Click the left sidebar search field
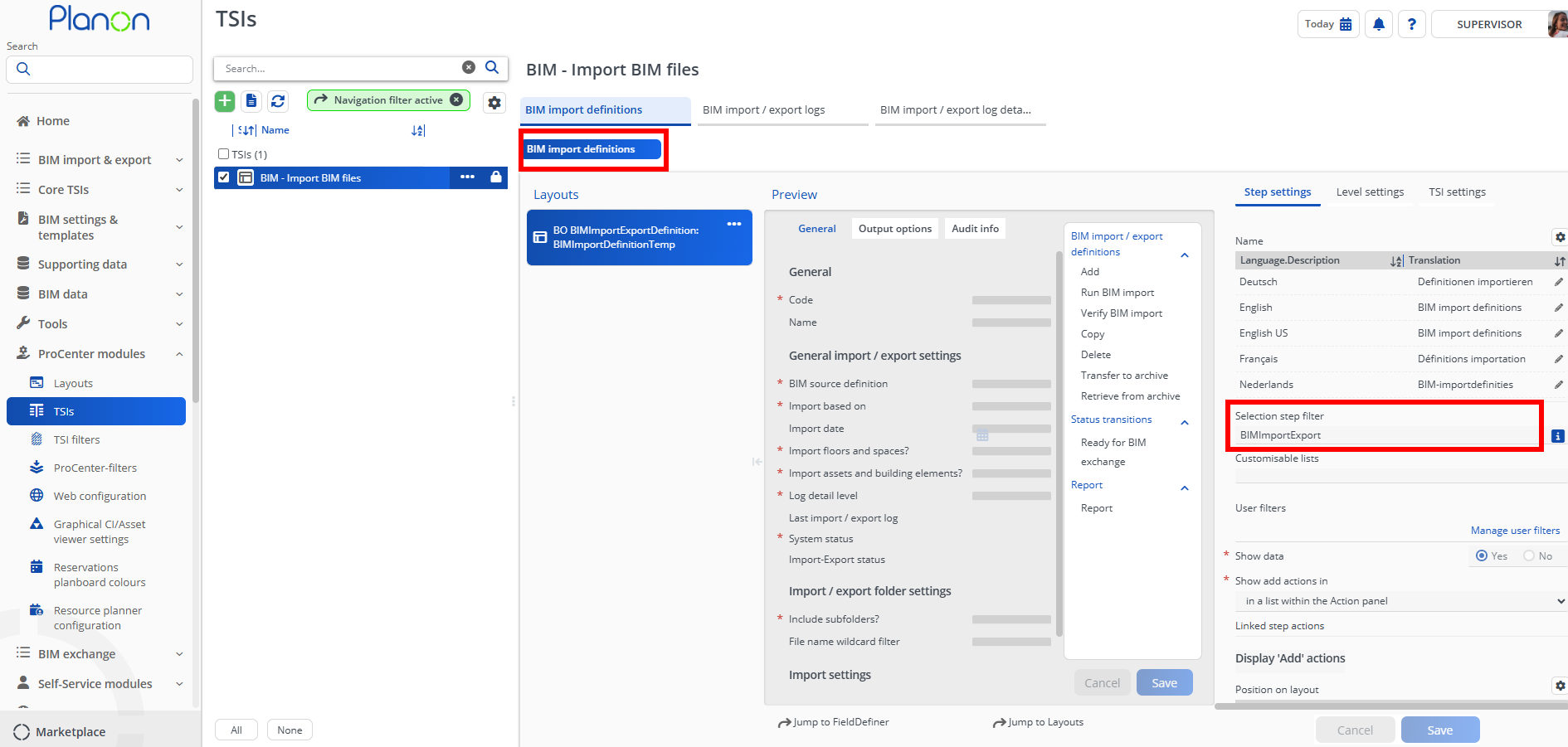Screen dimensions: 1568x747 click(x=100, y=69)
